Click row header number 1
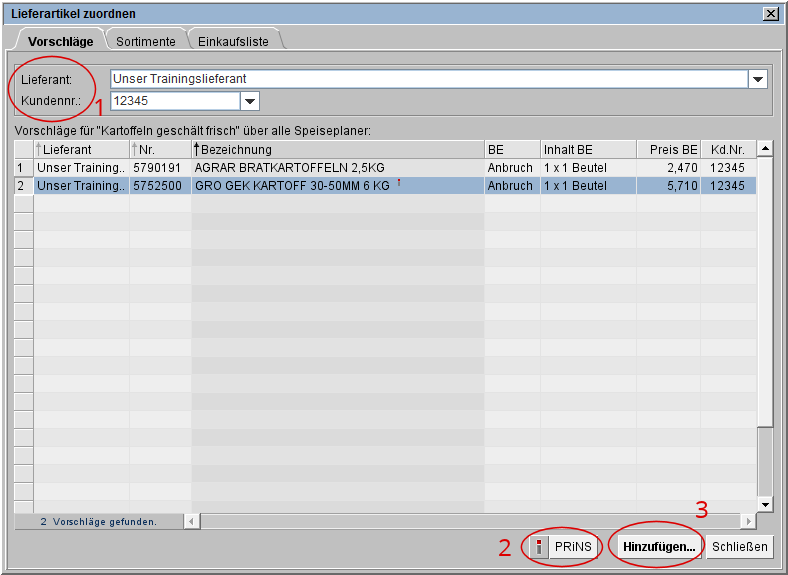Viewport: 788px width, 575px height. (24, 168)
